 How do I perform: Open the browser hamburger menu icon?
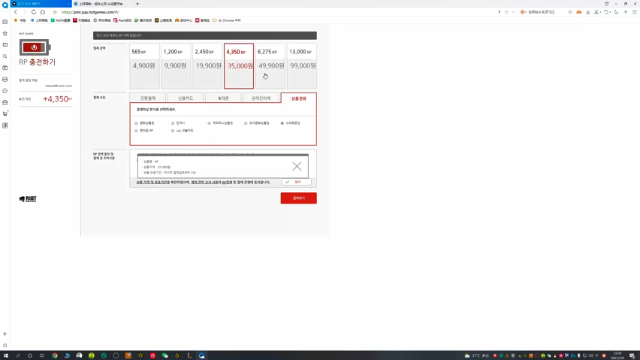pos(634,12)
